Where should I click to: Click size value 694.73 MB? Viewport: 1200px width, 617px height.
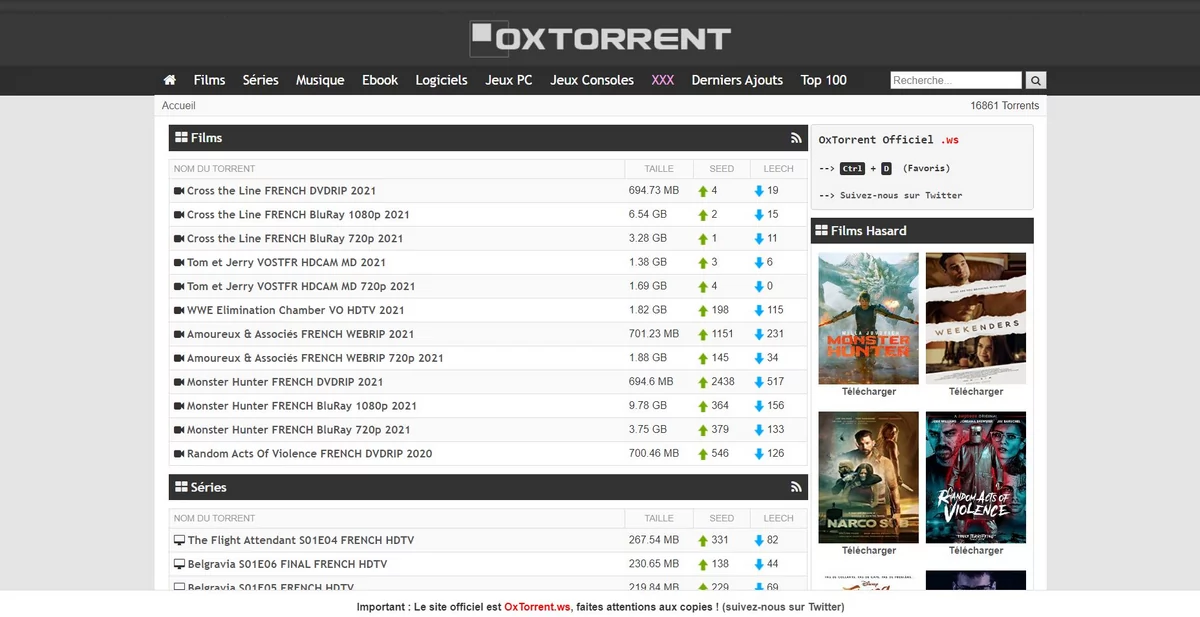point(654,191)
